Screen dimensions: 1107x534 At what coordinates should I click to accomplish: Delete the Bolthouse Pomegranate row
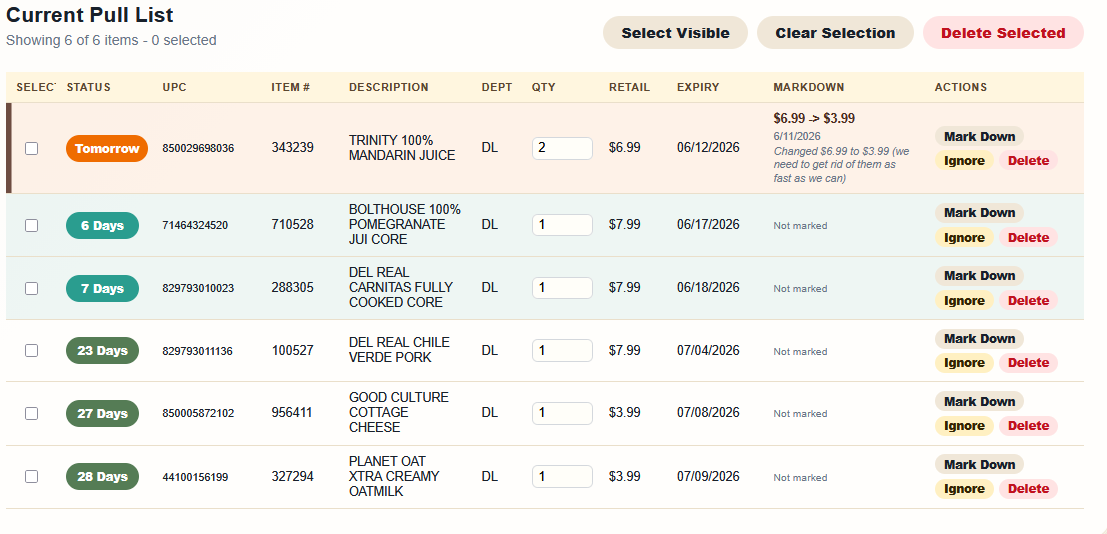pyautogui.click(x=1028, y=237)
